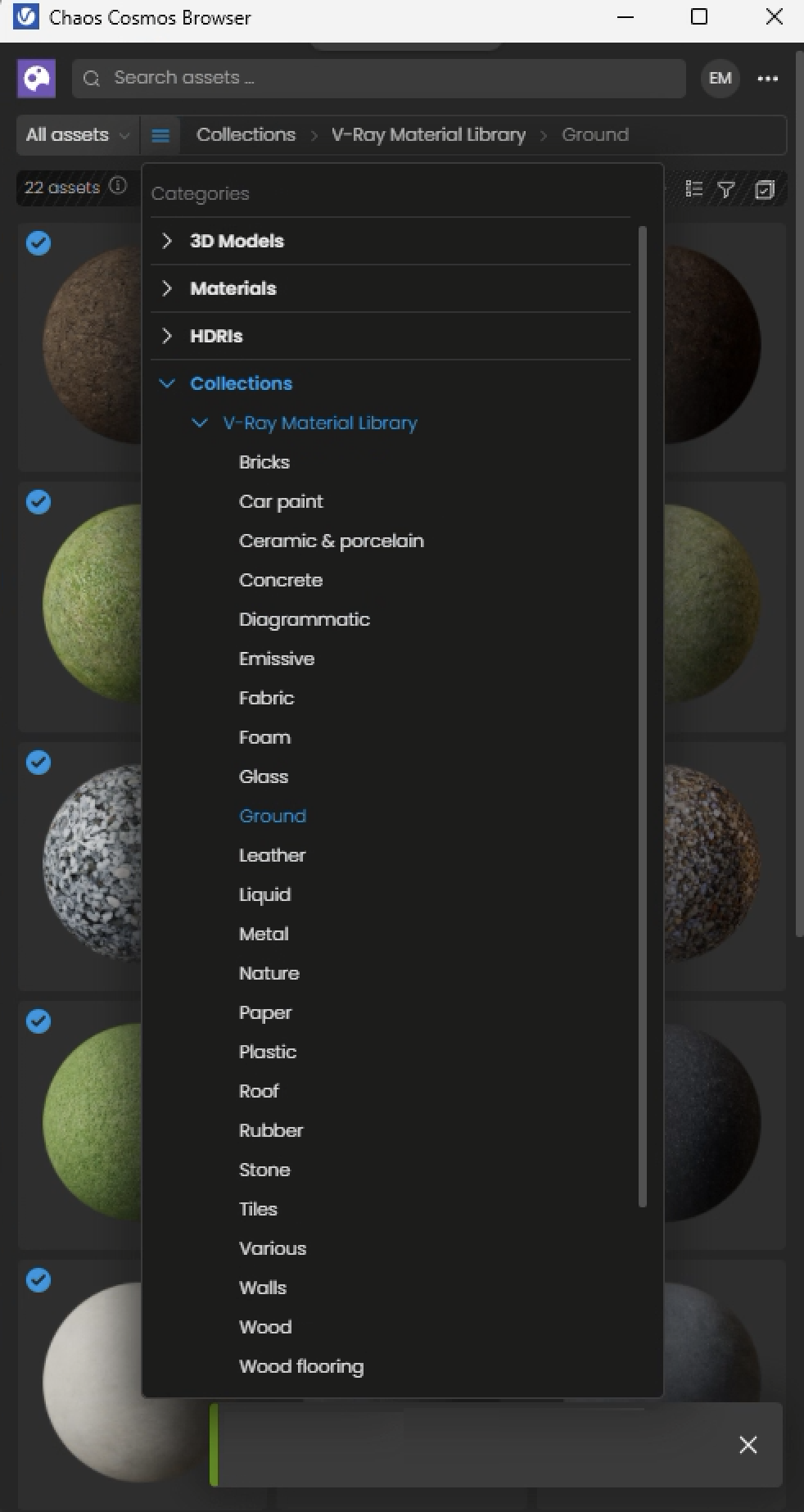Image resolution: width=804 pixels, height=1512 pixels.
Task: Select the Materials category
Action: tap(233, 288)
